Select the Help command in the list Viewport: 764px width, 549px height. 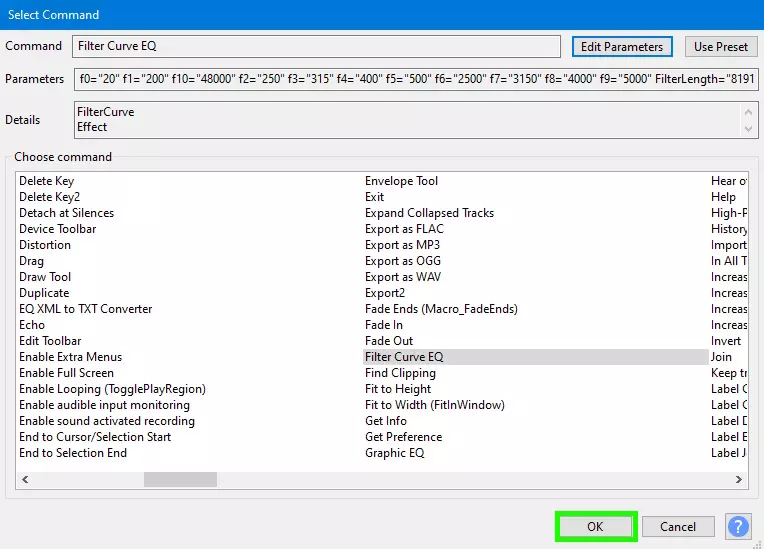pyautogui.click(x=723, y=197)
